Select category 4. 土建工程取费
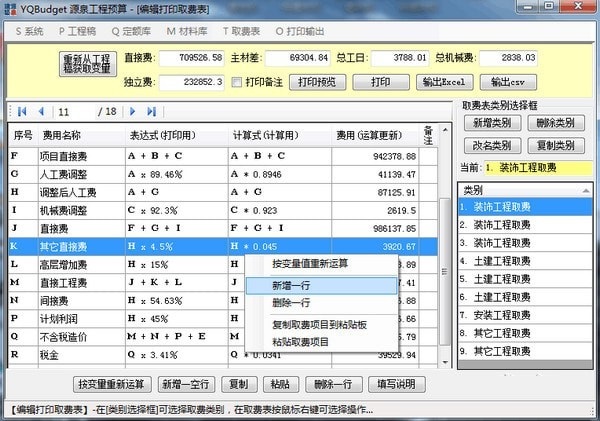The image size is (600, 421). 525,261
